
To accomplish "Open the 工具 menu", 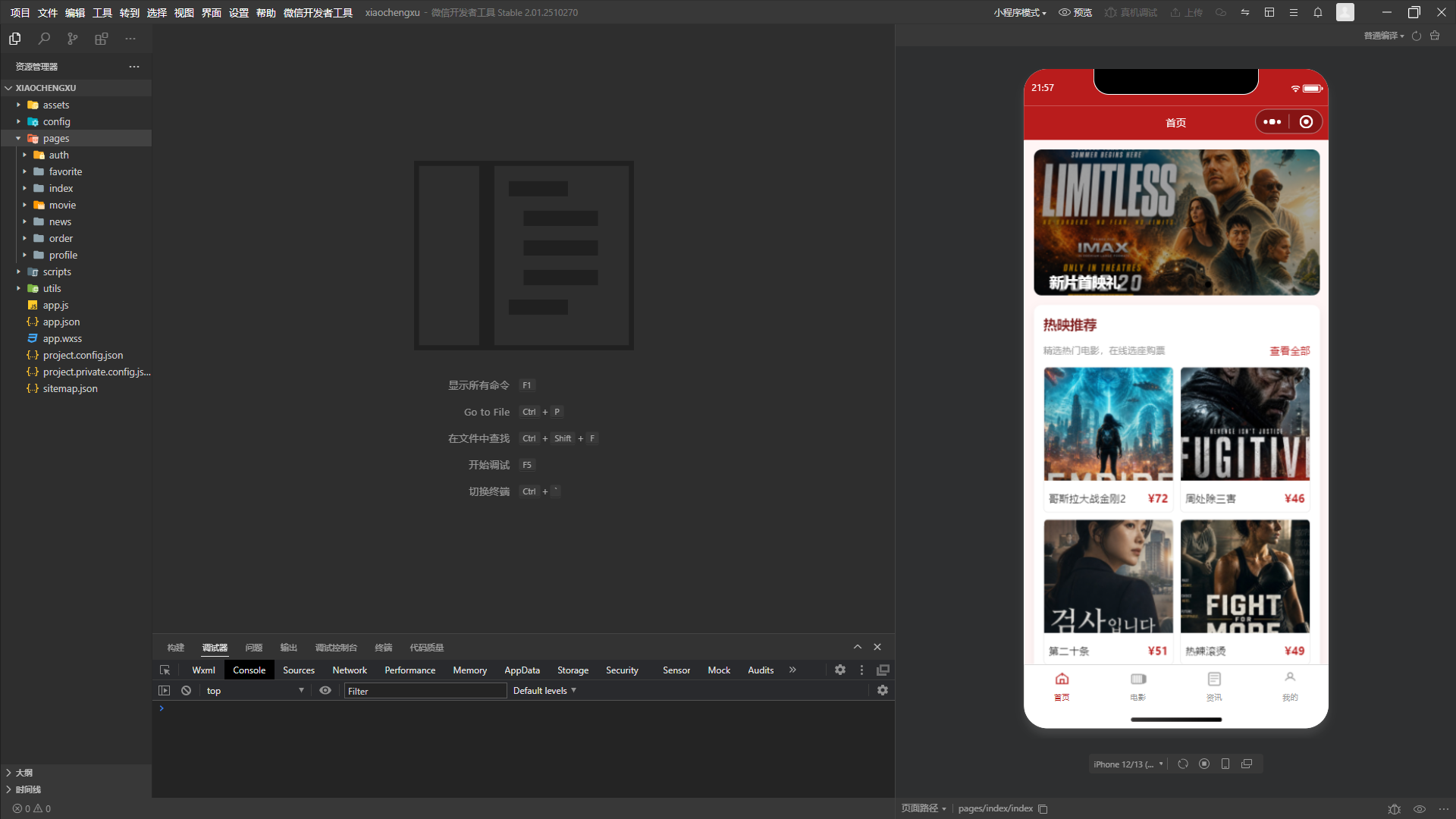I will point(102,13).
